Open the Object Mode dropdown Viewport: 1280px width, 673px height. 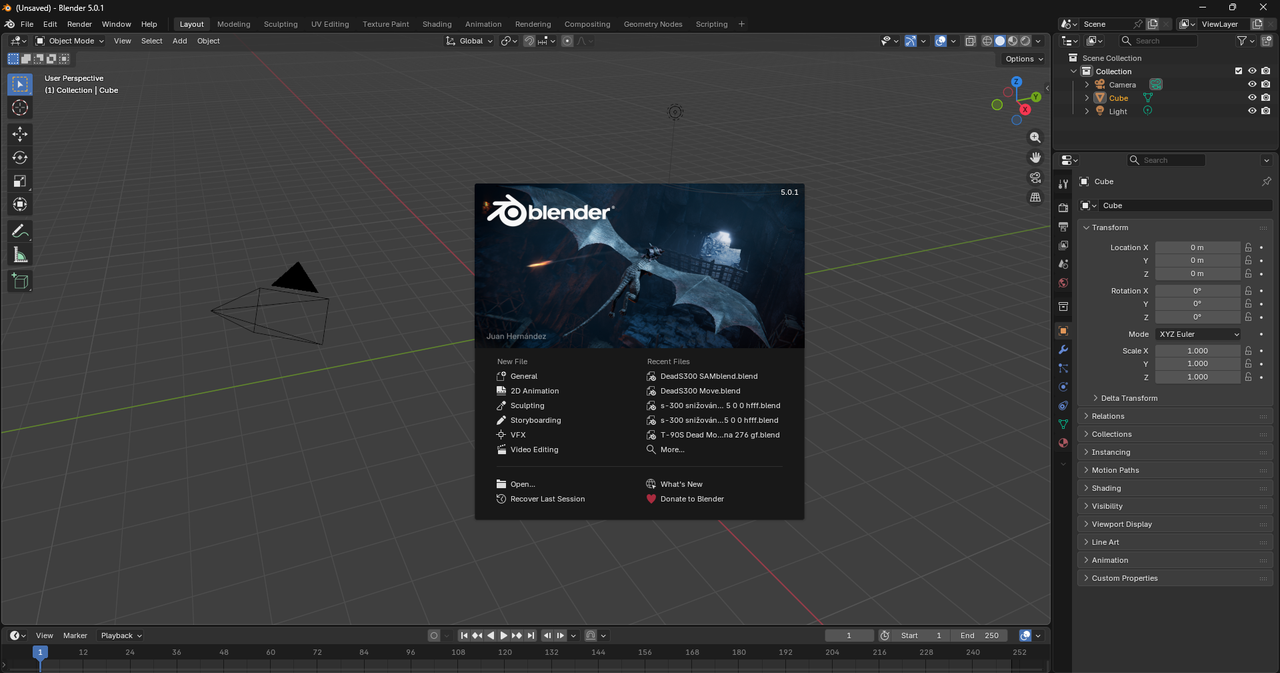pyautogui.click(x=70, y=41)
